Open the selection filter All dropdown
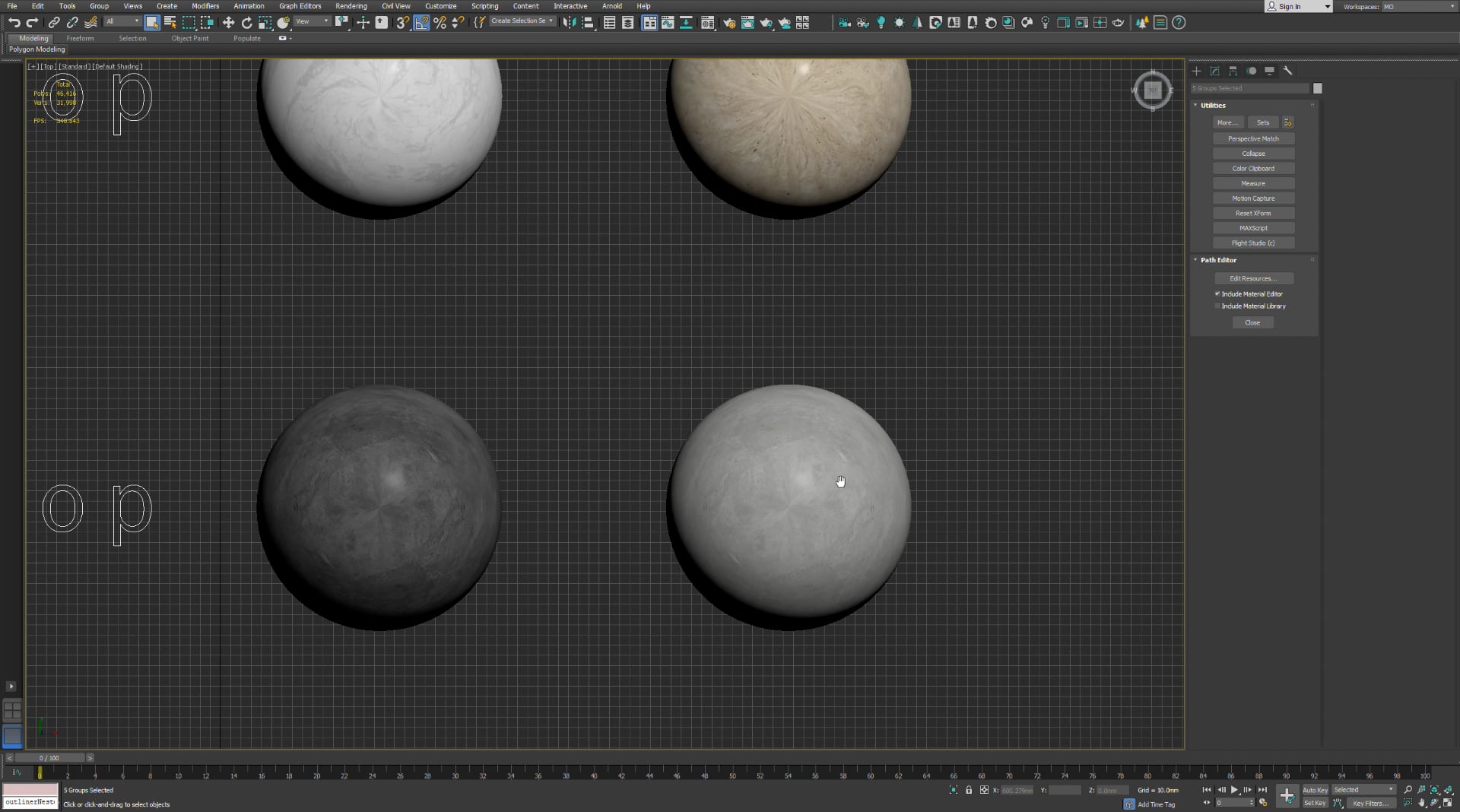The width and height of the screenshot is (1460, 812). [122, 22]
